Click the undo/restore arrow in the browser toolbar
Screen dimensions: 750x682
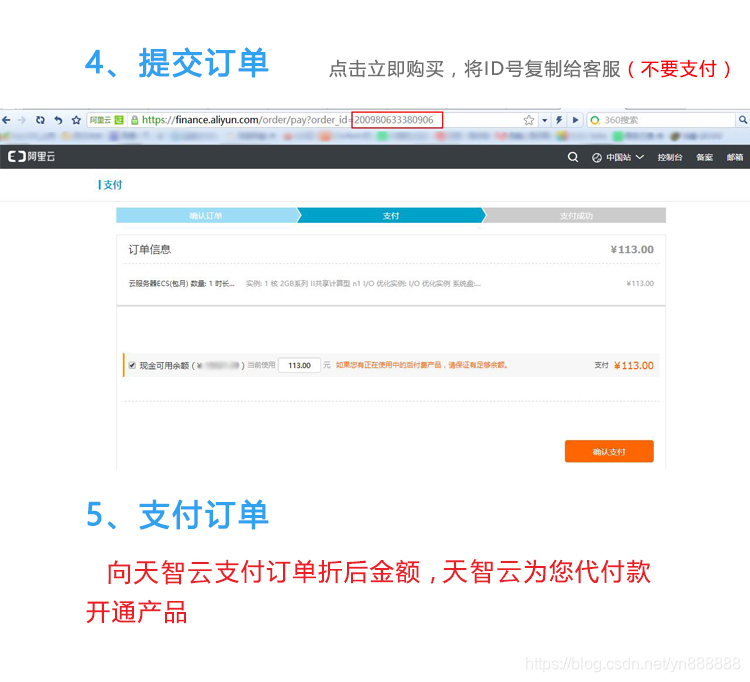click(x=58, y=120)
